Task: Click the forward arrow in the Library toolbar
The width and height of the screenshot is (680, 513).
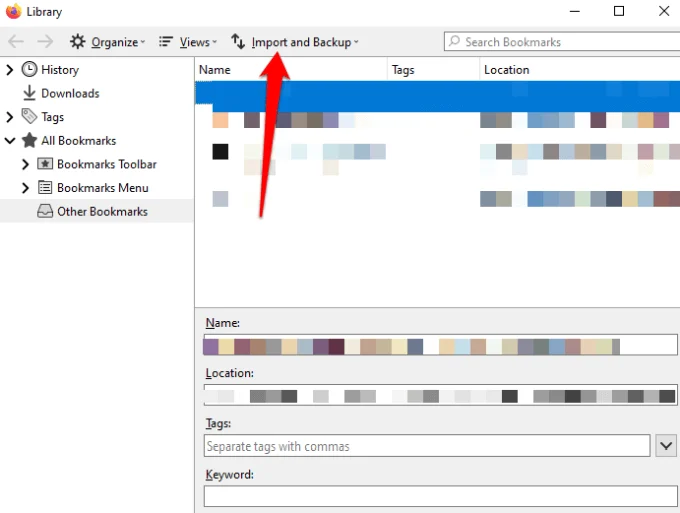Action: point(45,42)
